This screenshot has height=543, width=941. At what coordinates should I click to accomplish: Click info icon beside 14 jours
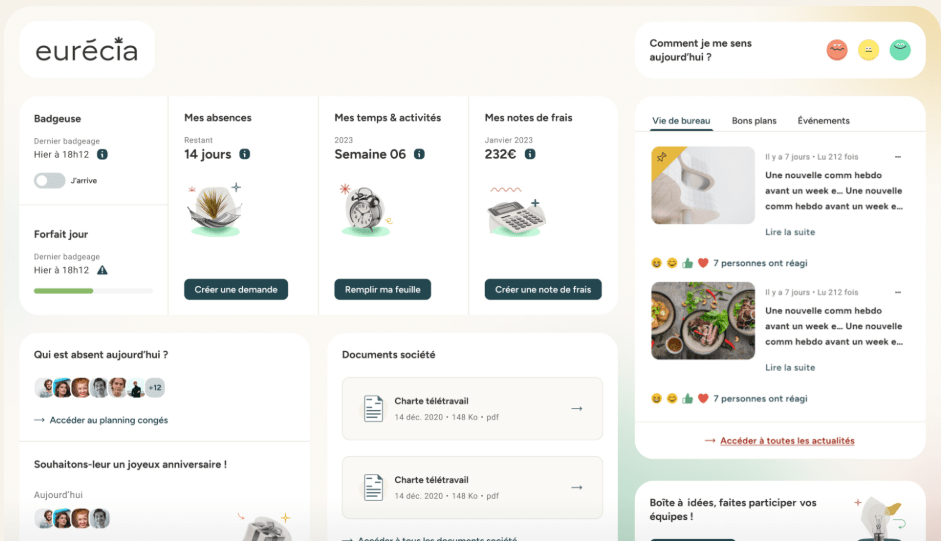pos(245,154)
